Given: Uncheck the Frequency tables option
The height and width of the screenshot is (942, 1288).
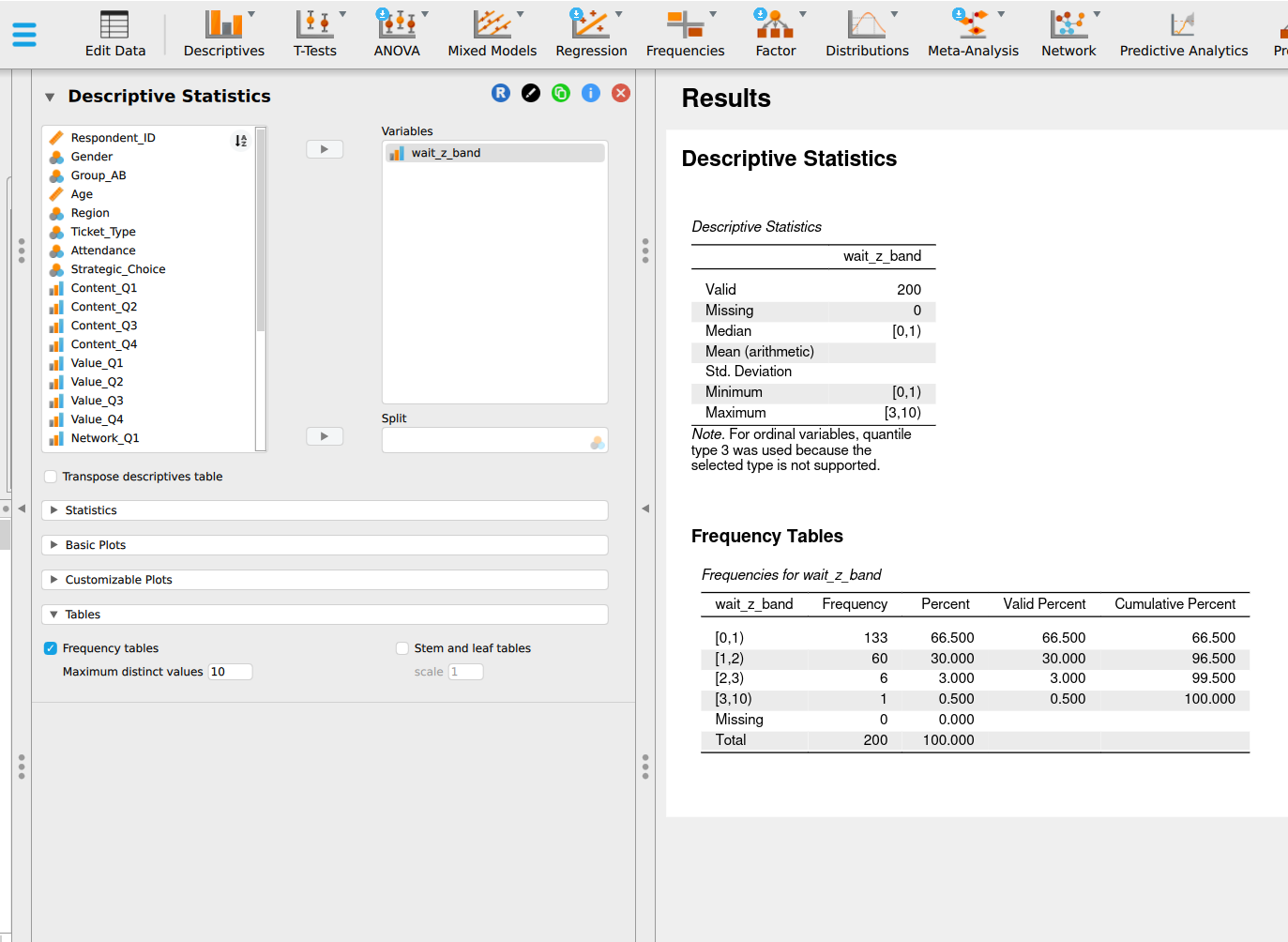Looking at the screenshot, I should pyautogui.click(x=51, y=648).
